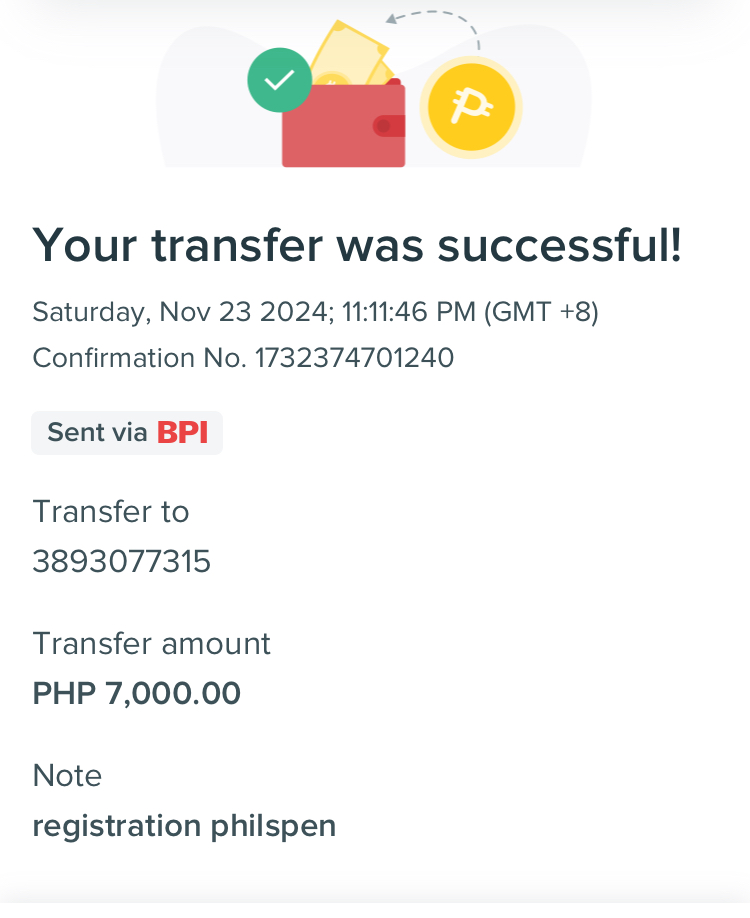Click the 'Your transfer was successful!' heading

point(357,245)
